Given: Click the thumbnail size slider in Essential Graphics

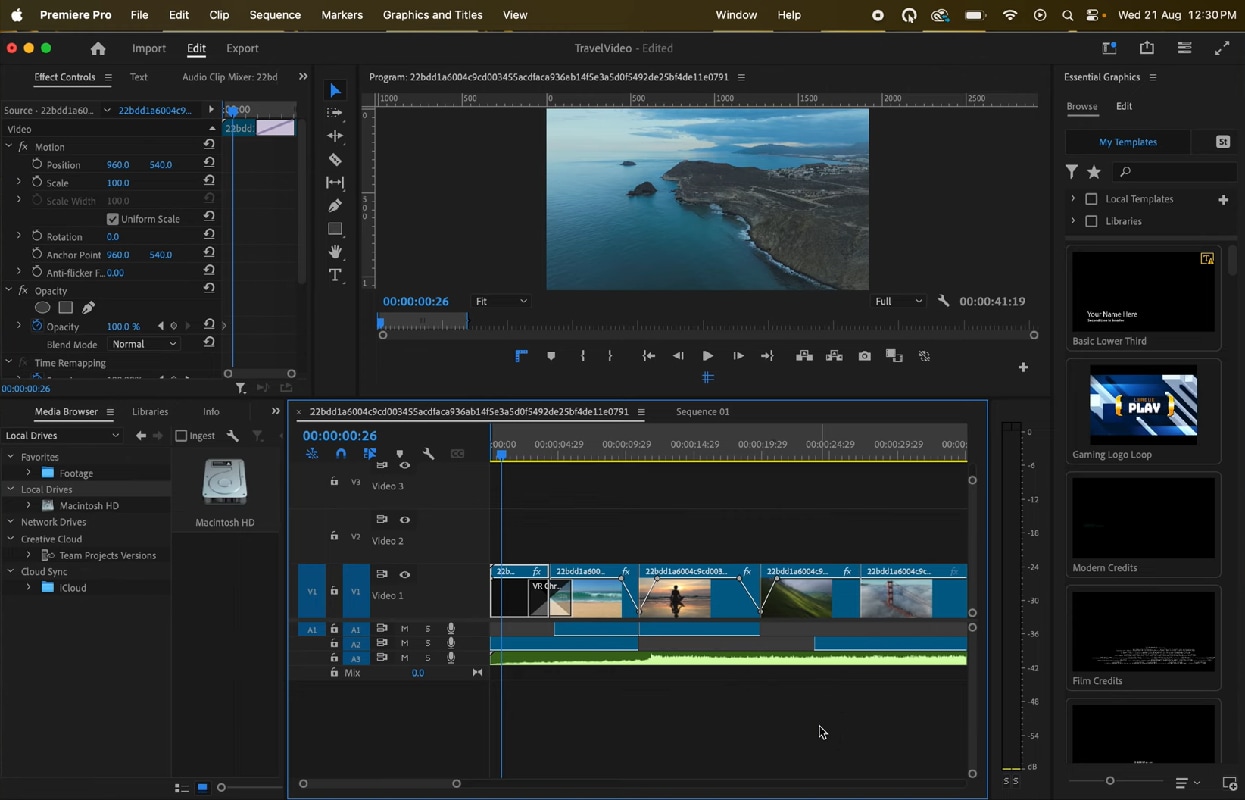Looking at the screenshot, I should click(x=1110, y=781).
